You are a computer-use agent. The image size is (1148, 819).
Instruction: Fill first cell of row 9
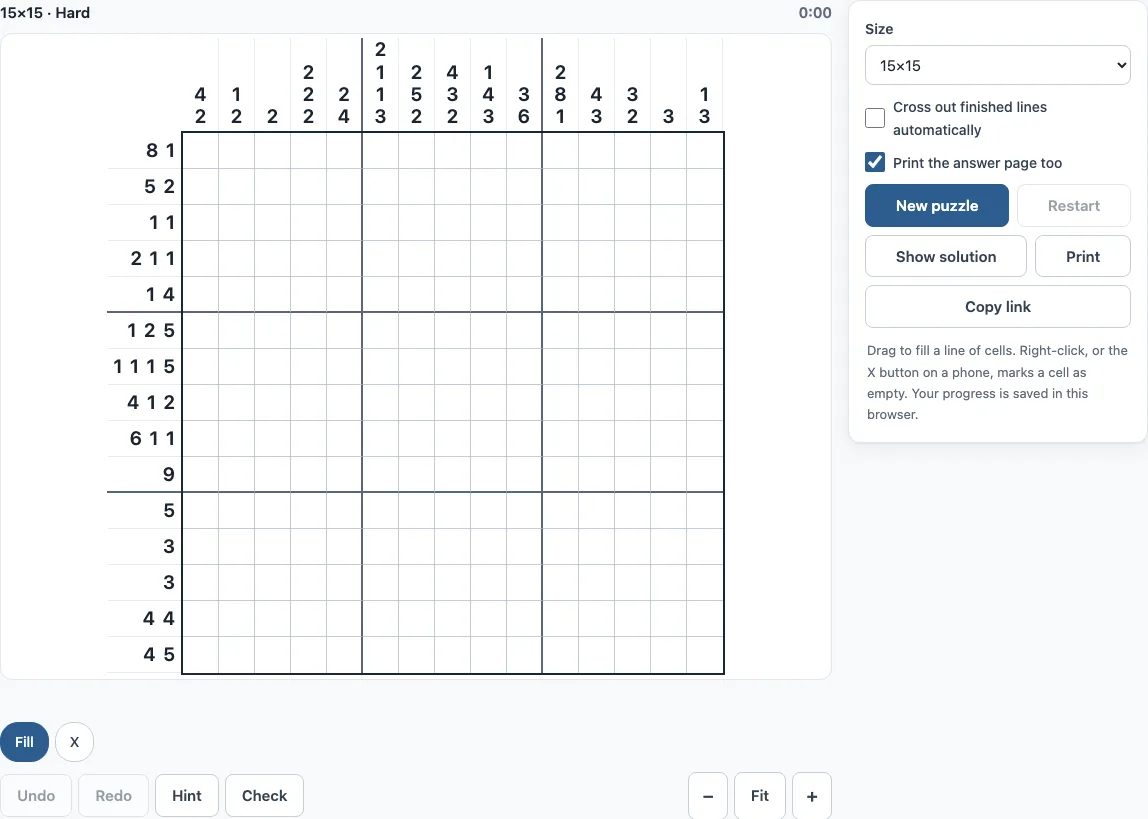click(x=200, y=438)
